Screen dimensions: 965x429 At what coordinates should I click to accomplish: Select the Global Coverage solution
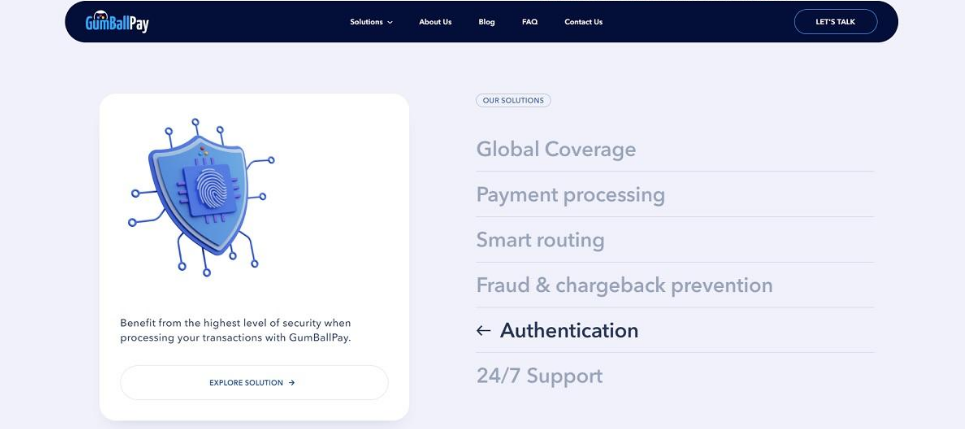[556, 149]
